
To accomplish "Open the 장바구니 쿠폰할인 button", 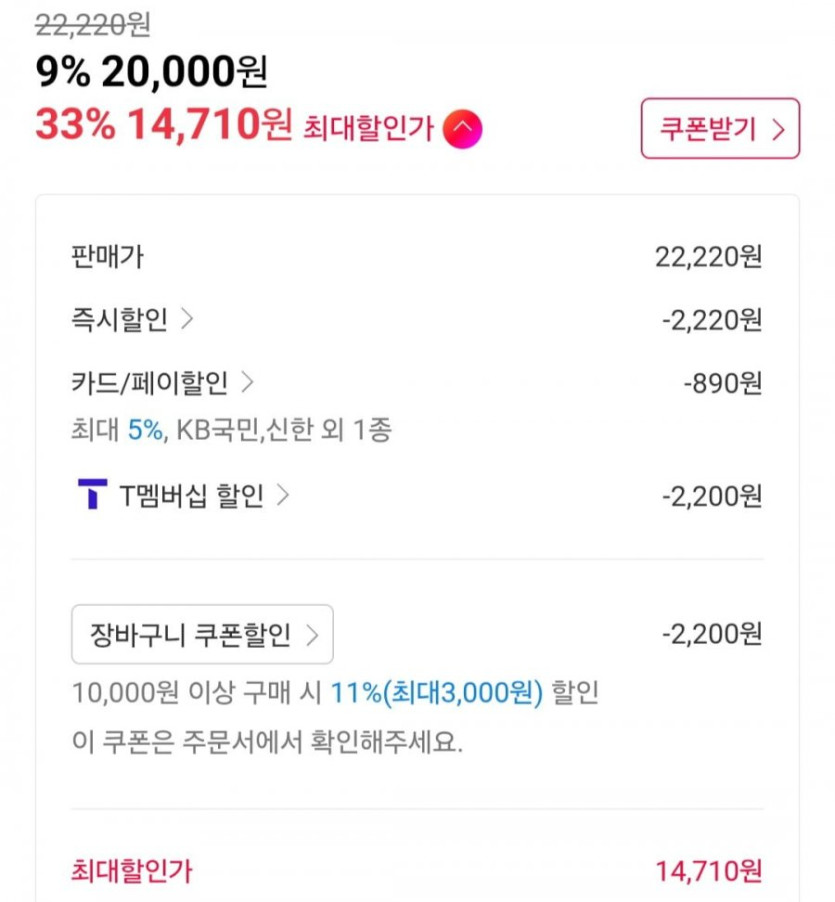I will point(202,635).
